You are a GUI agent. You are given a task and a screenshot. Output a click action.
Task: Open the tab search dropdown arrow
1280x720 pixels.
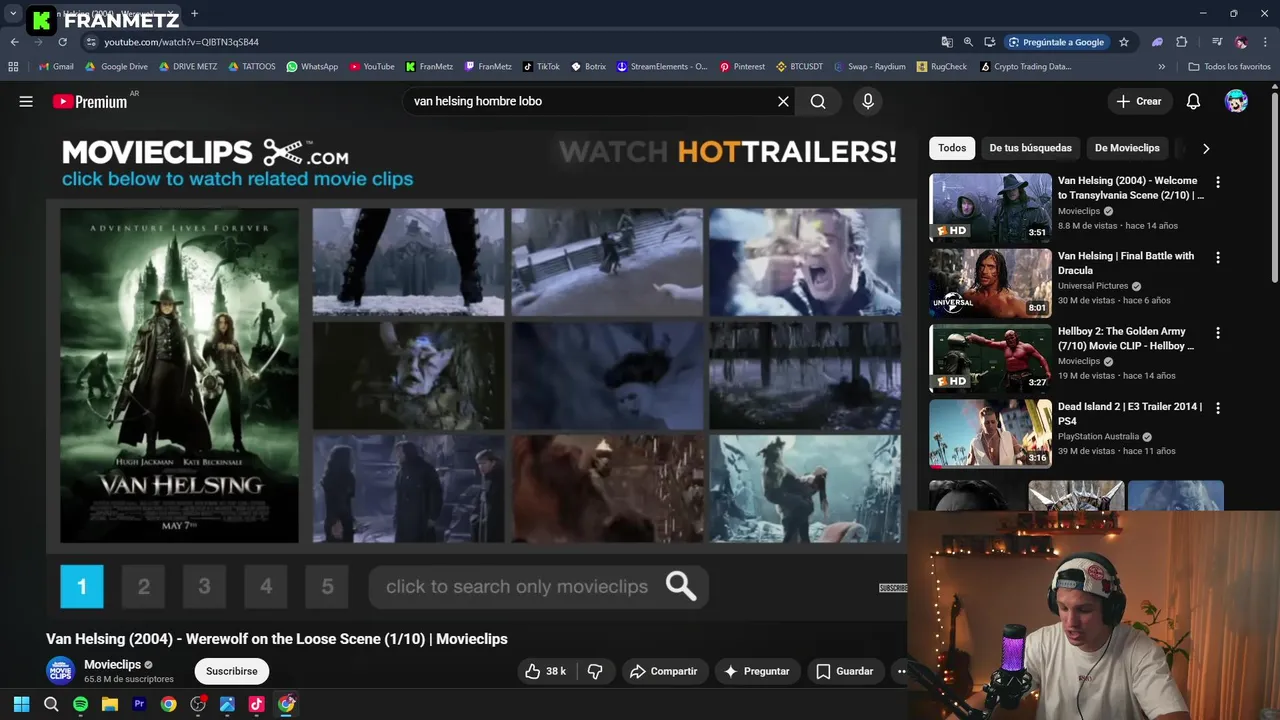point(13,14)
